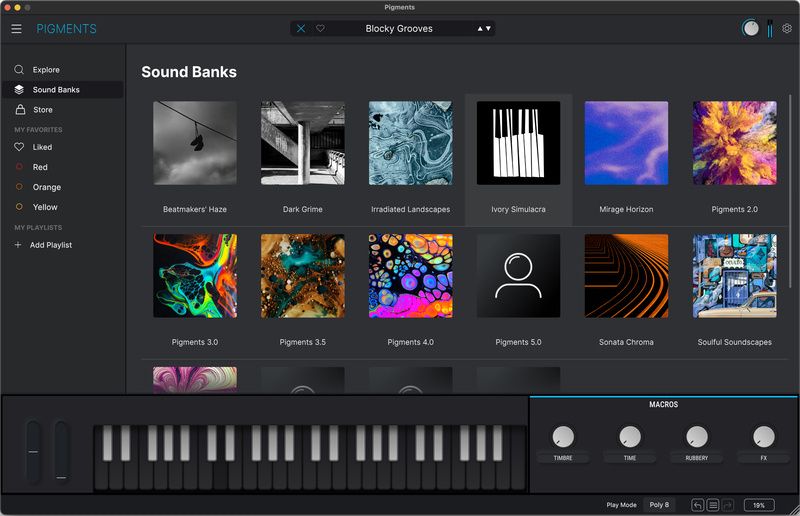Click the output level meter
The image size is (800, 516).
[x=770, y=29]
